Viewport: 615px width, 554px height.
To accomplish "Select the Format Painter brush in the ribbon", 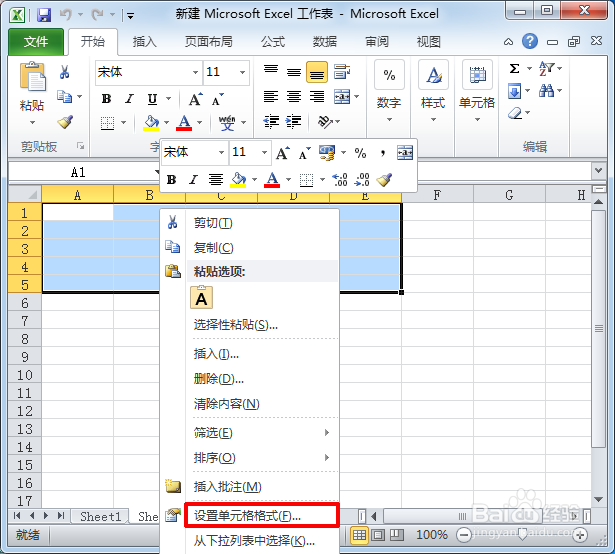I will tap(65, 122).
